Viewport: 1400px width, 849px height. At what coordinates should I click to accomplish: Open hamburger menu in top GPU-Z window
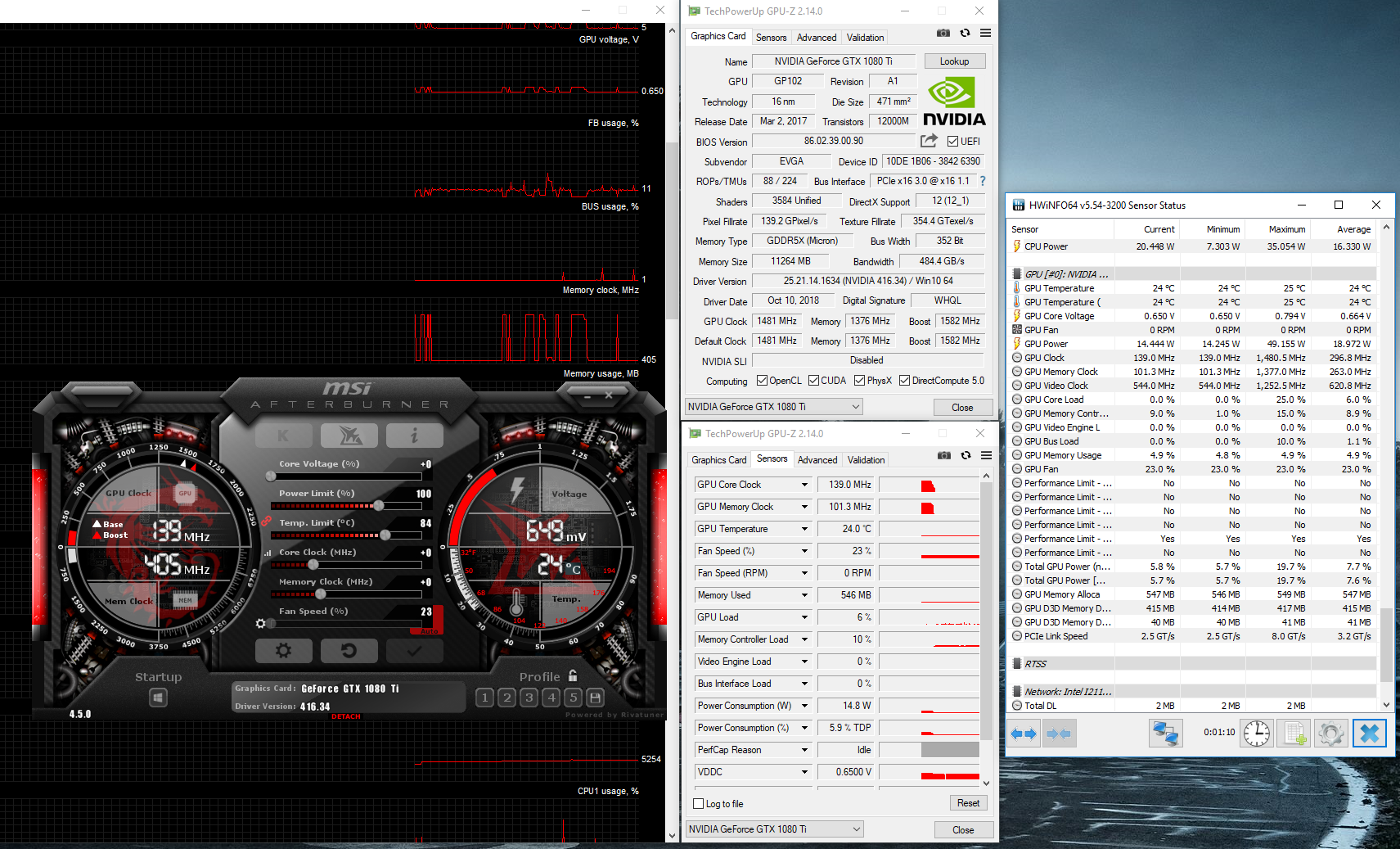click(x=985, y=34)
